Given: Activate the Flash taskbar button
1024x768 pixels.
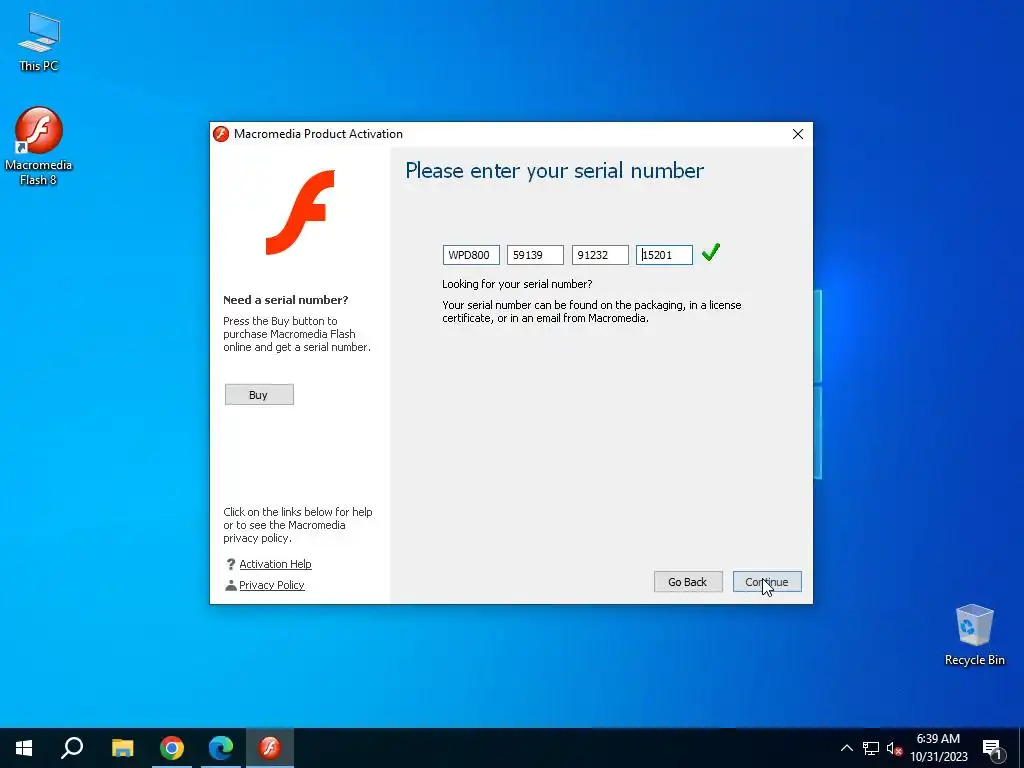Looking at the screenshot, I should coord(270,748).
